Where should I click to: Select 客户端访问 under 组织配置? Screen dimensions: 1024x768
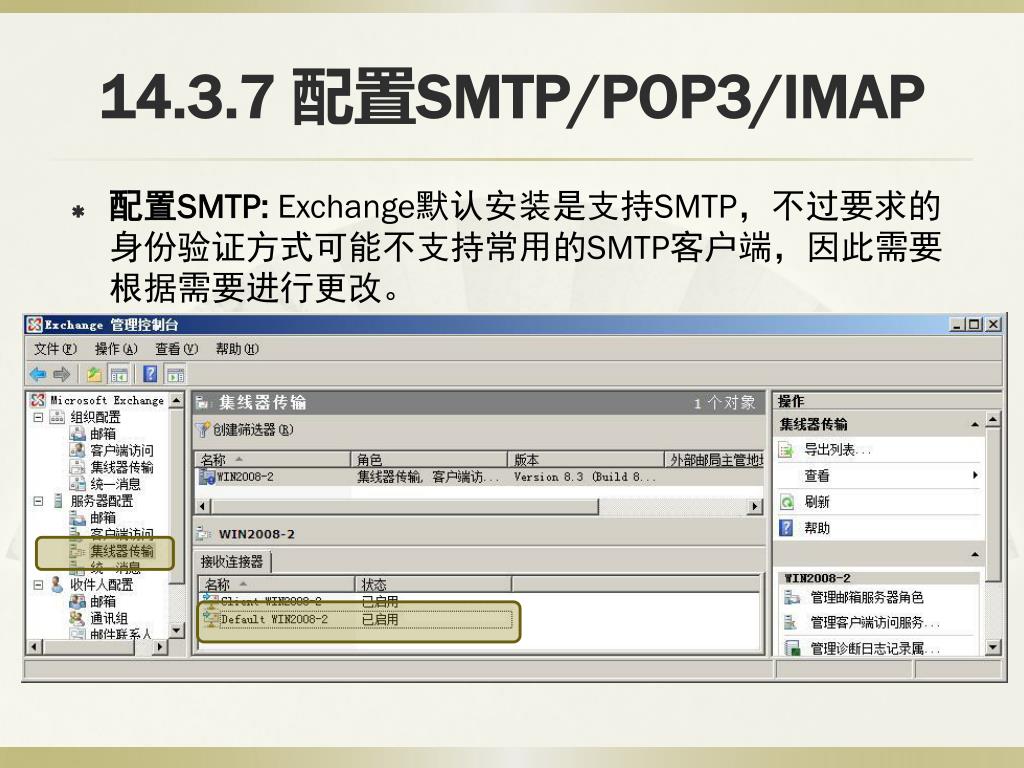pyautogui.click(x=122, y=451)
